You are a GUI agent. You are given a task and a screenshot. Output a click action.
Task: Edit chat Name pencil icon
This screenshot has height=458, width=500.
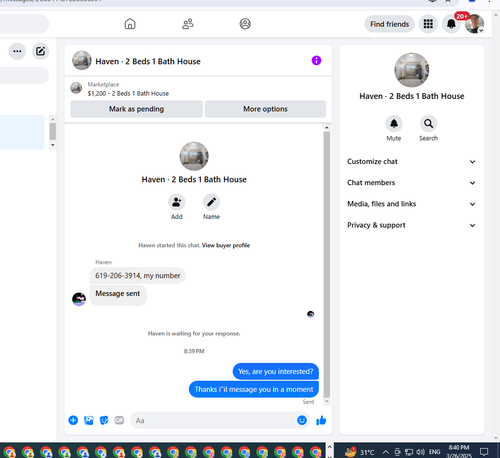coord(211,202)
